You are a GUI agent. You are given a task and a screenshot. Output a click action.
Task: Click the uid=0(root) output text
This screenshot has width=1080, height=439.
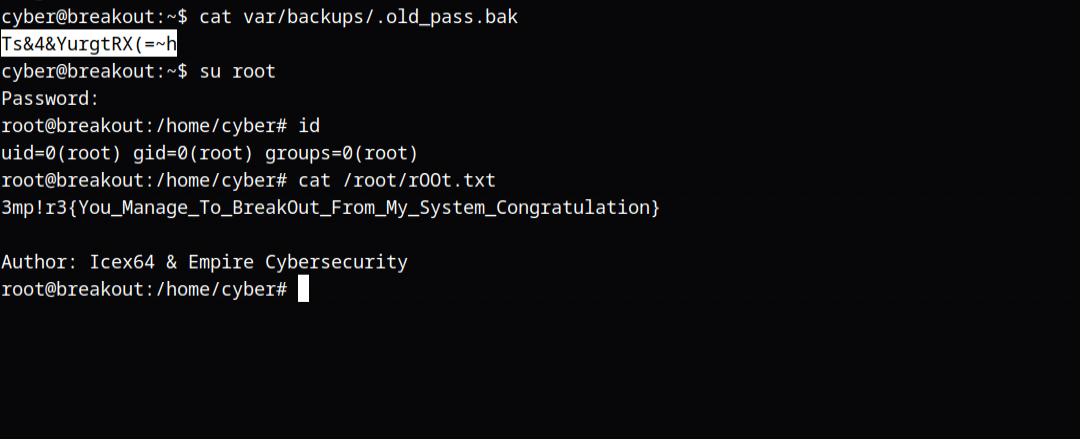(x=61, y=153)
